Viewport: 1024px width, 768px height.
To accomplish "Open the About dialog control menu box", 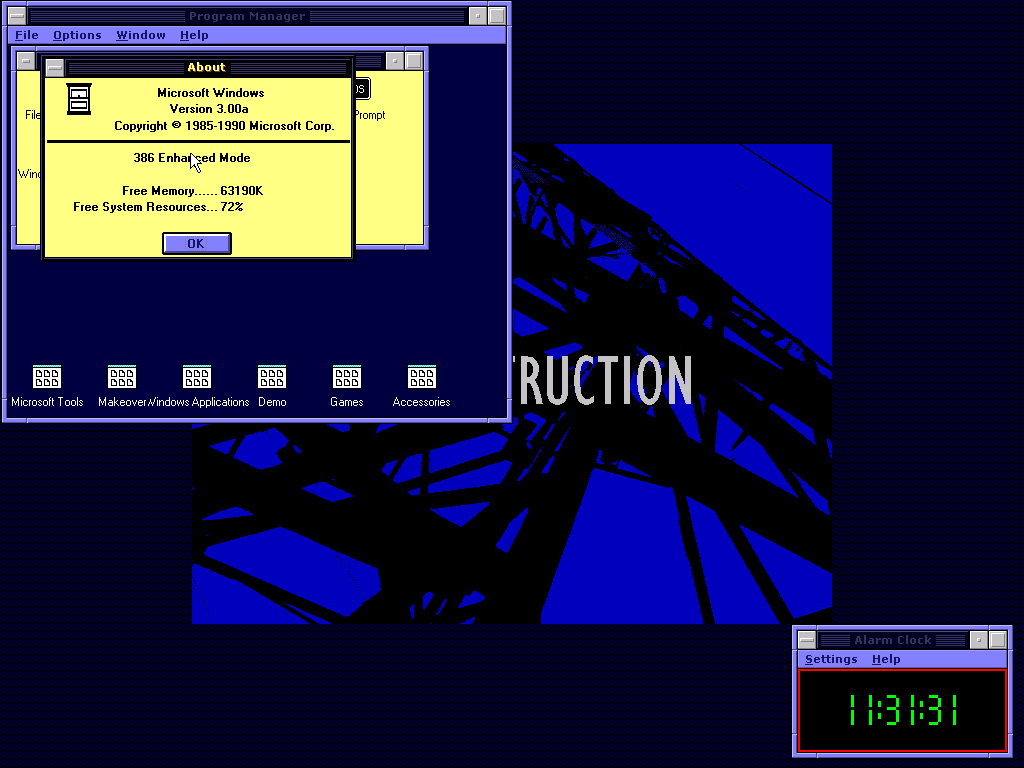I will tap(55, 67).
